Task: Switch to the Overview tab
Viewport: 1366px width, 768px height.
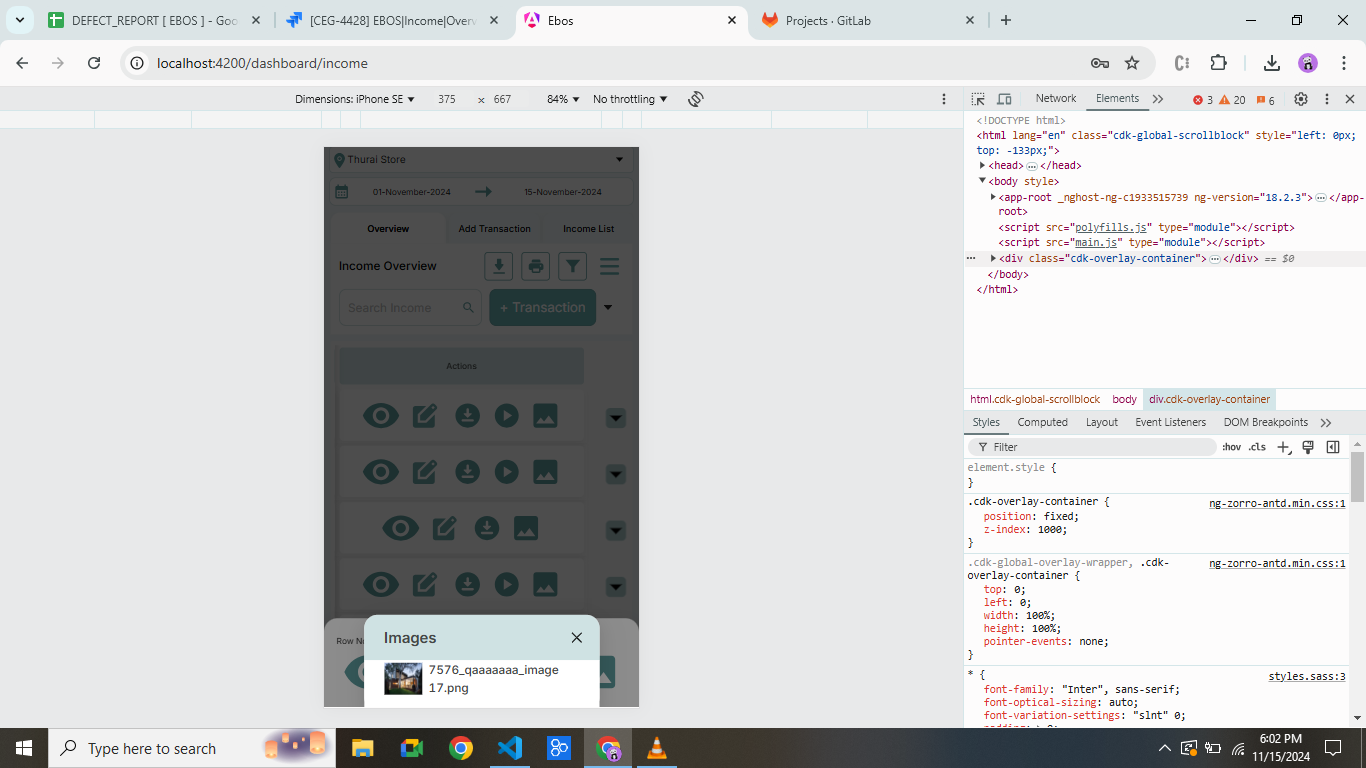Action: point(388,229)
